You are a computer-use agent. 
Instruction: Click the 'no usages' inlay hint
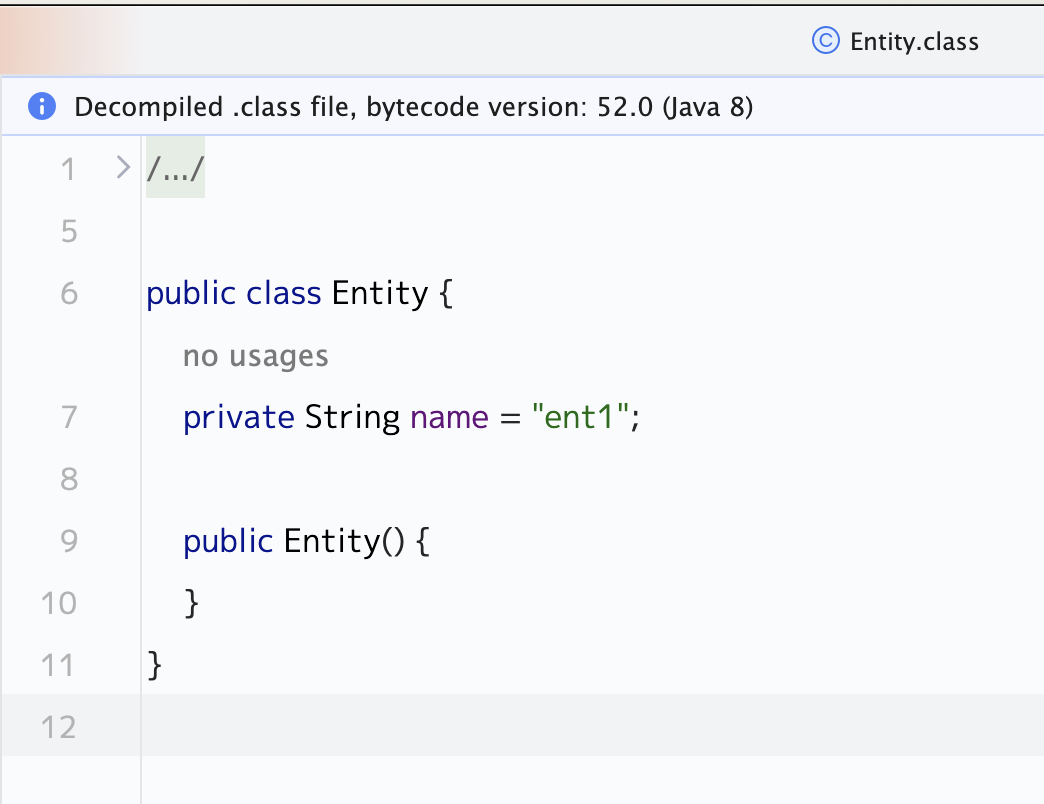pos(255,355)
